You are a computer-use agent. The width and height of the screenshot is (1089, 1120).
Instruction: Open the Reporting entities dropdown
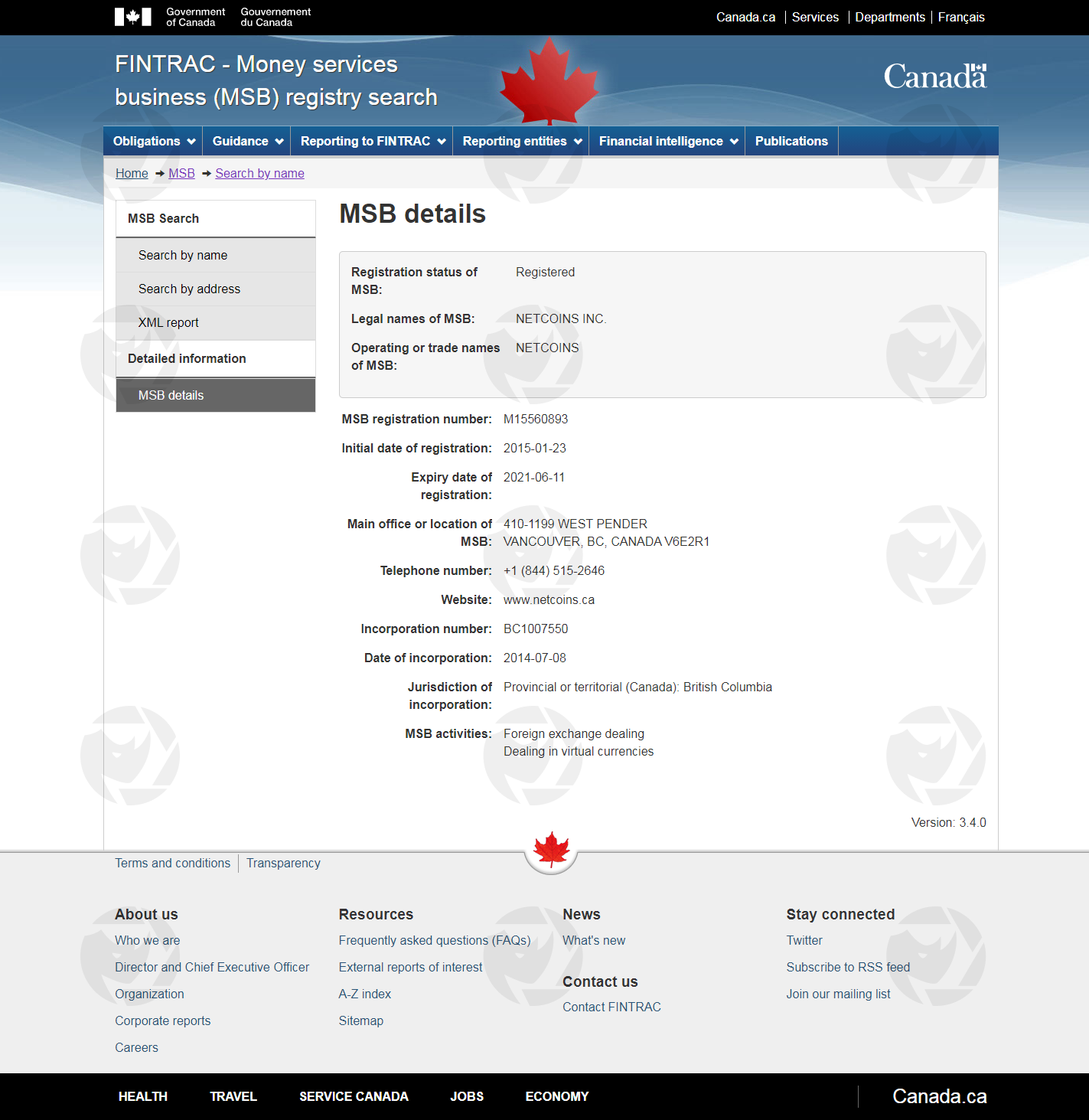tap(521, 141)
